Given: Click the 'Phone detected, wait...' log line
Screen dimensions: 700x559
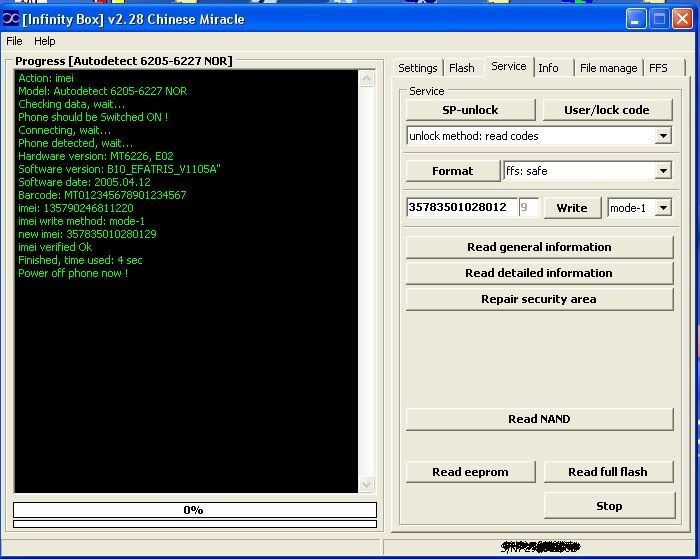Looking at the screenshot, I should pyautogui.click(x=75, y=143).
